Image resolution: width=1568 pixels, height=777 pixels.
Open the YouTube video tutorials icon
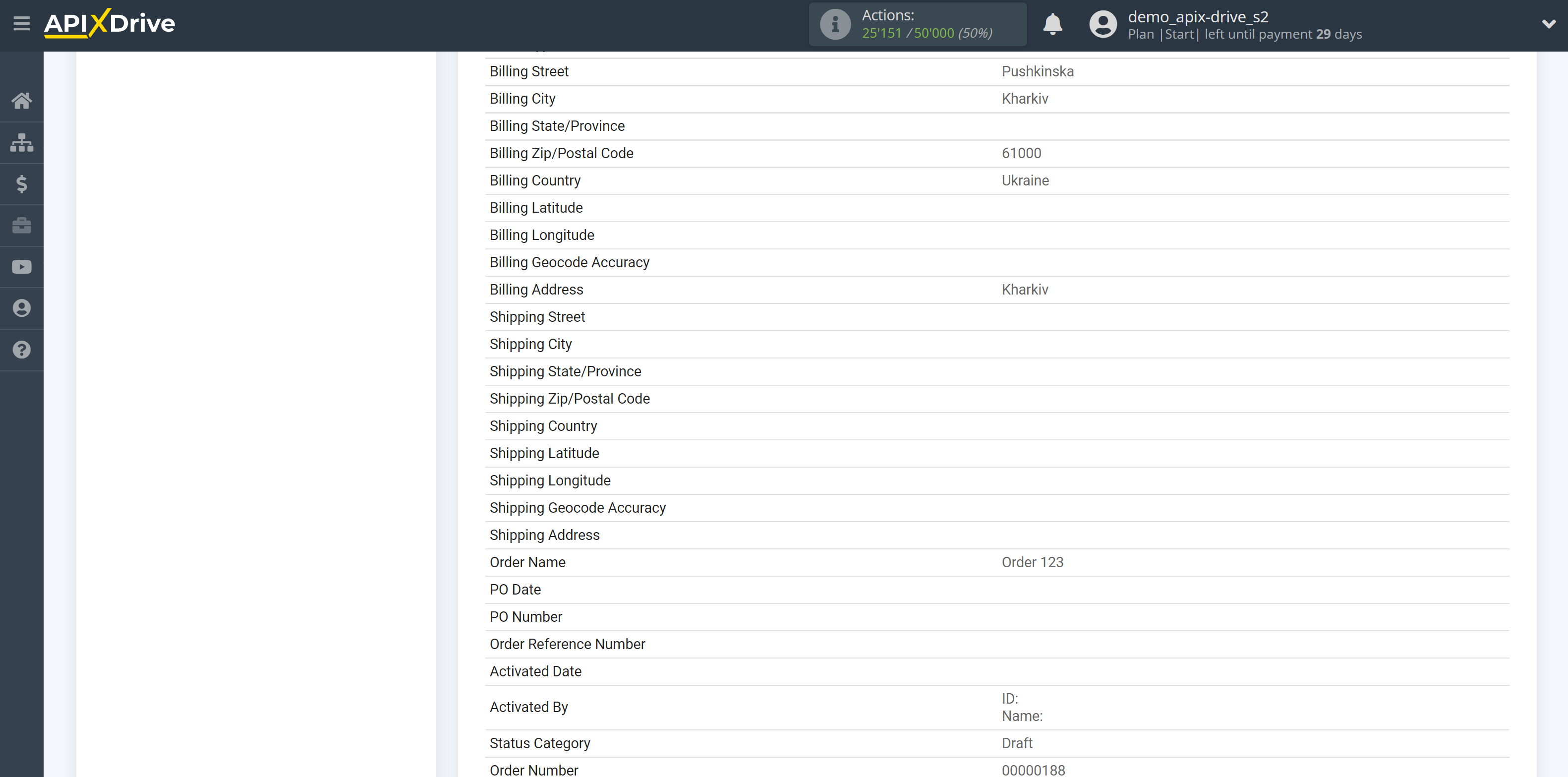22,267
